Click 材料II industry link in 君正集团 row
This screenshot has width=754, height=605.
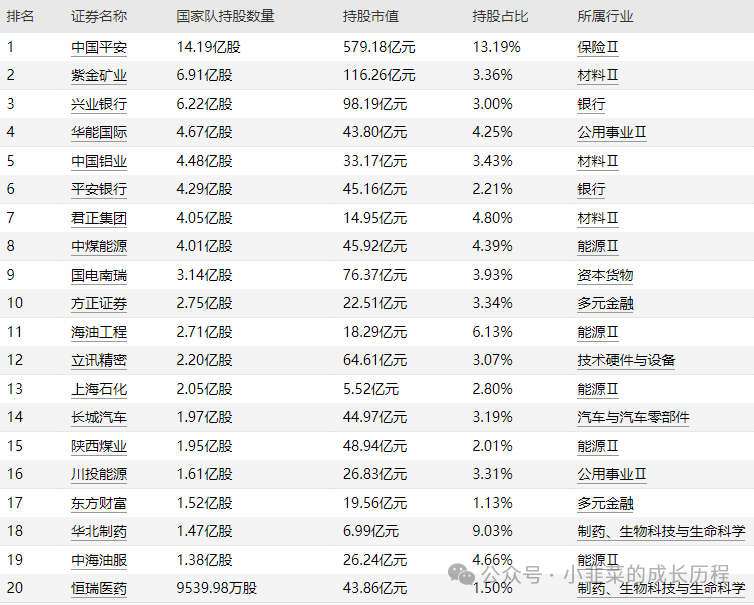tap(598, 218)
